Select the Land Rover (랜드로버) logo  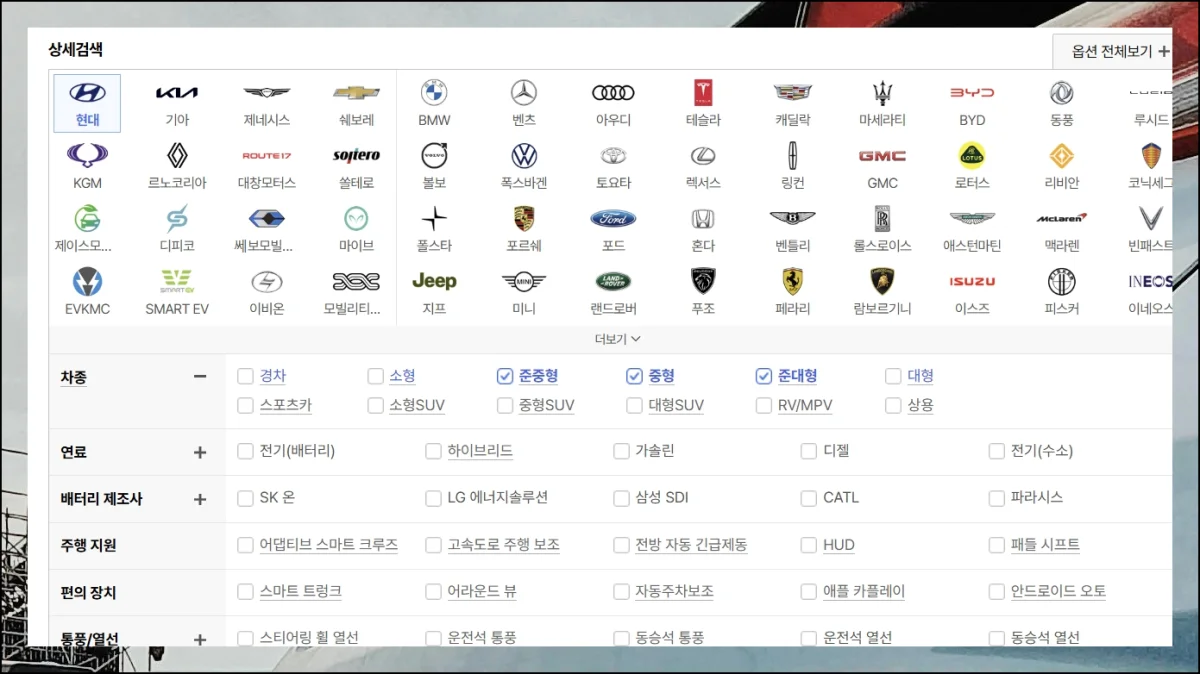click(614, 281)
